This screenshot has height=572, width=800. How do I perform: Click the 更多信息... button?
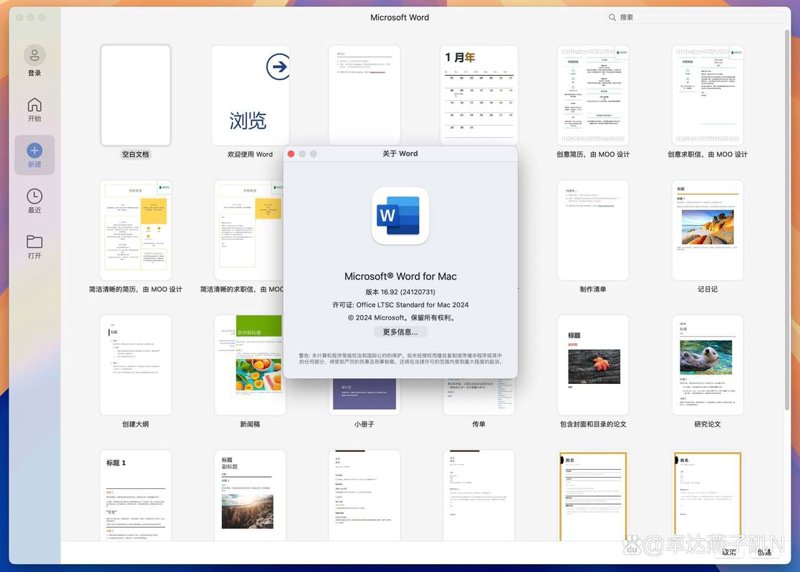click(400, 332)
